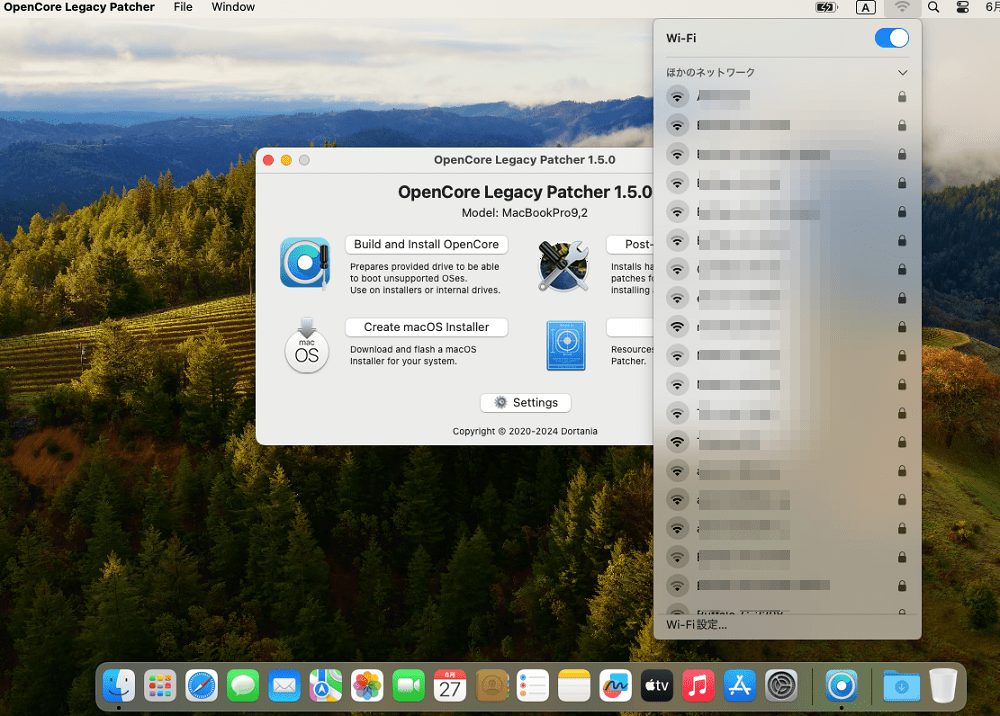Click the Build and Install OpenCore drive icon
Screen dimensions: 1000x716
click(305, 262)
